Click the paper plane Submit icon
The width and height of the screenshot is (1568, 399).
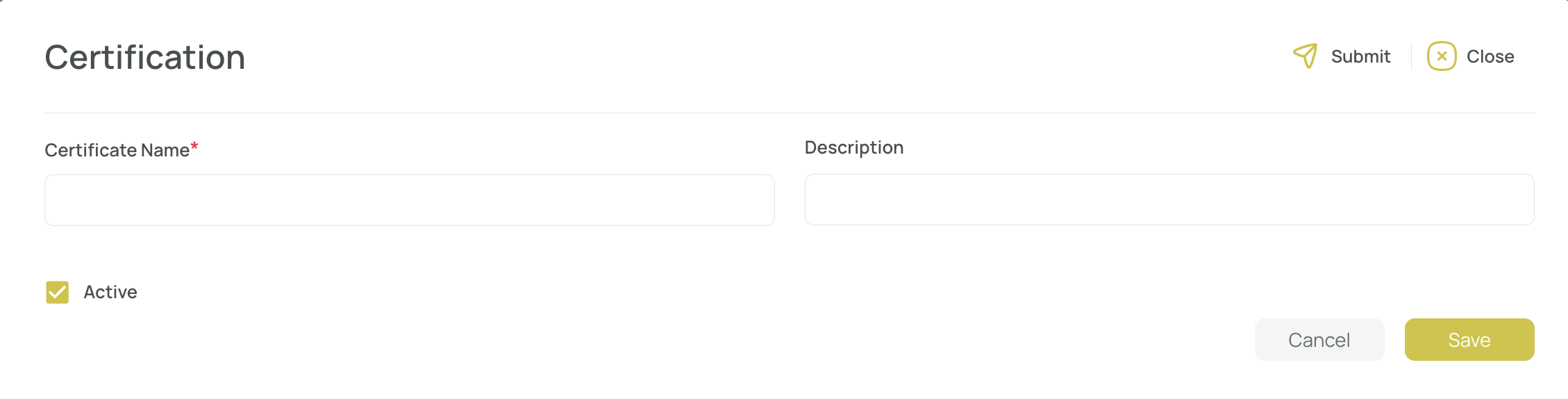pyautogui.click(x=1305, y=56)
